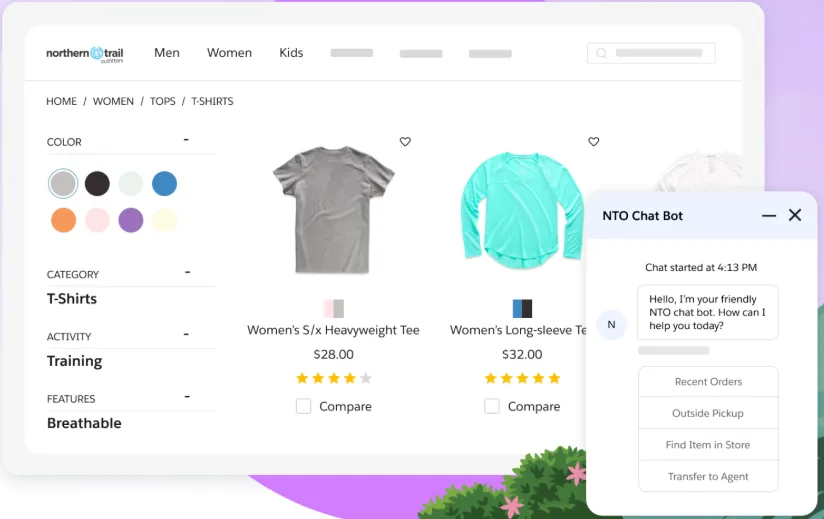Check Compare for Women's S/x Heavyweight Tee
The width and height of the screenshot is (824, 519).
click(303, 406)
